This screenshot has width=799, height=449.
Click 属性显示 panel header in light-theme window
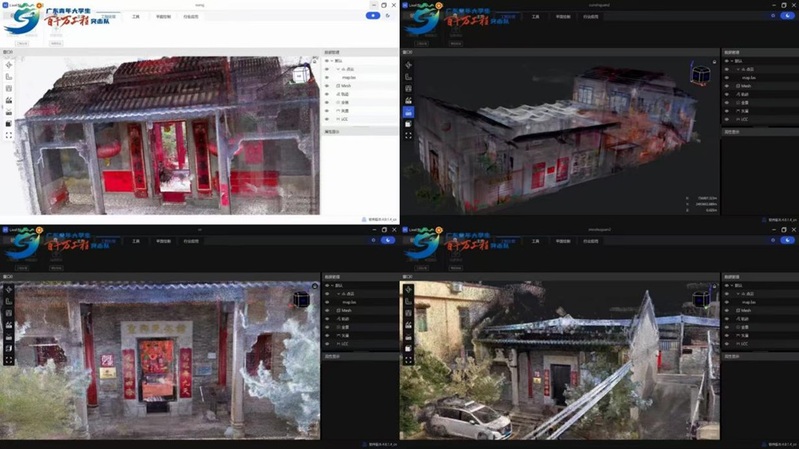pyautogui.click(x=360, y=131)
